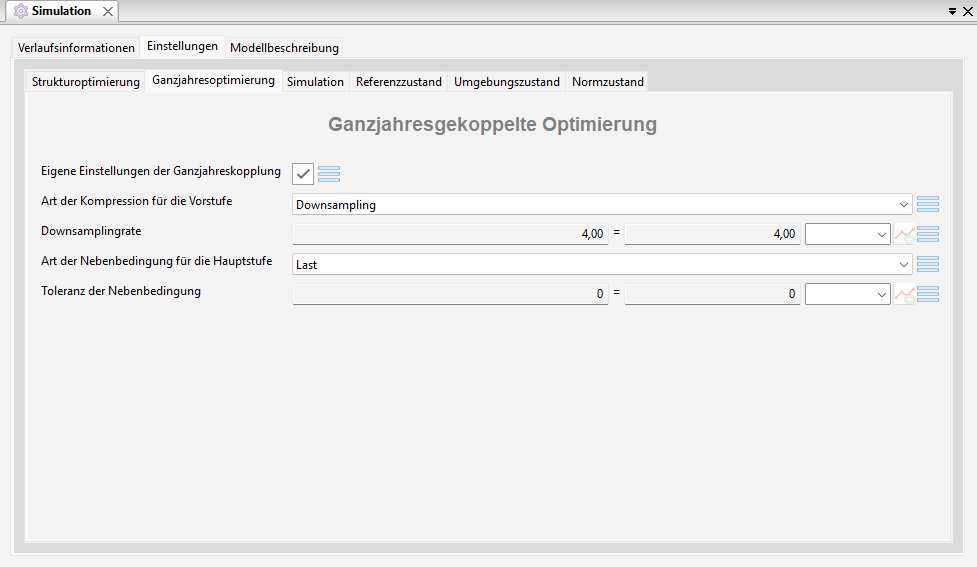The height and width of the screenshot is (567, 977).
Task: Go to the Referenzzustand sub-tab
Action: (x=398, y=82)
